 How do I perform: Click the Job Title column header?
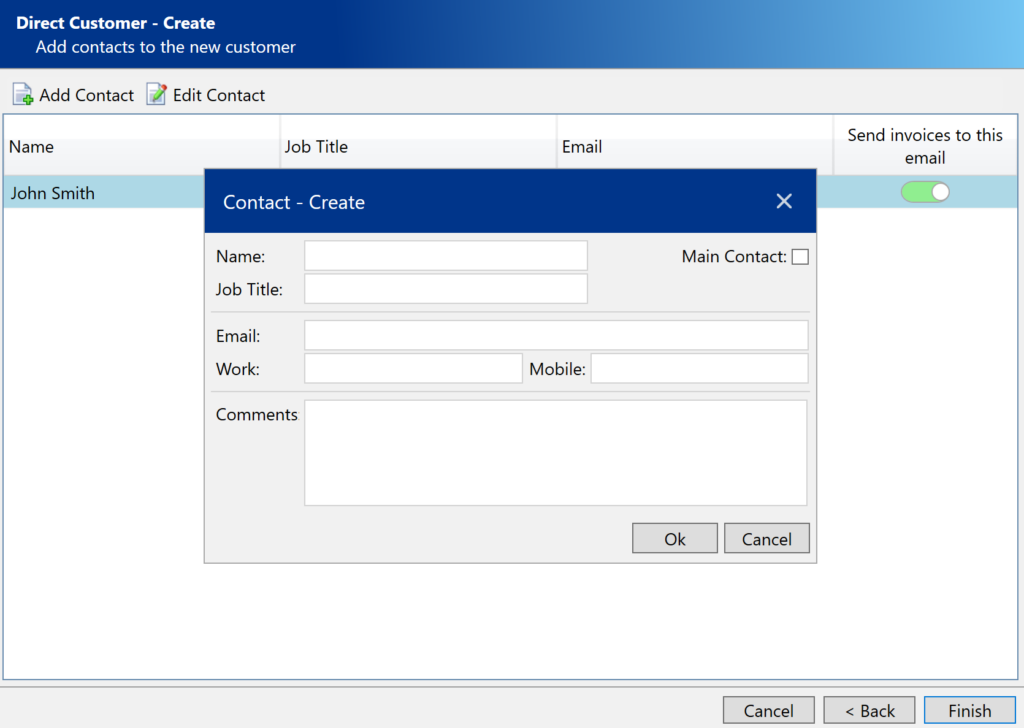417,146
